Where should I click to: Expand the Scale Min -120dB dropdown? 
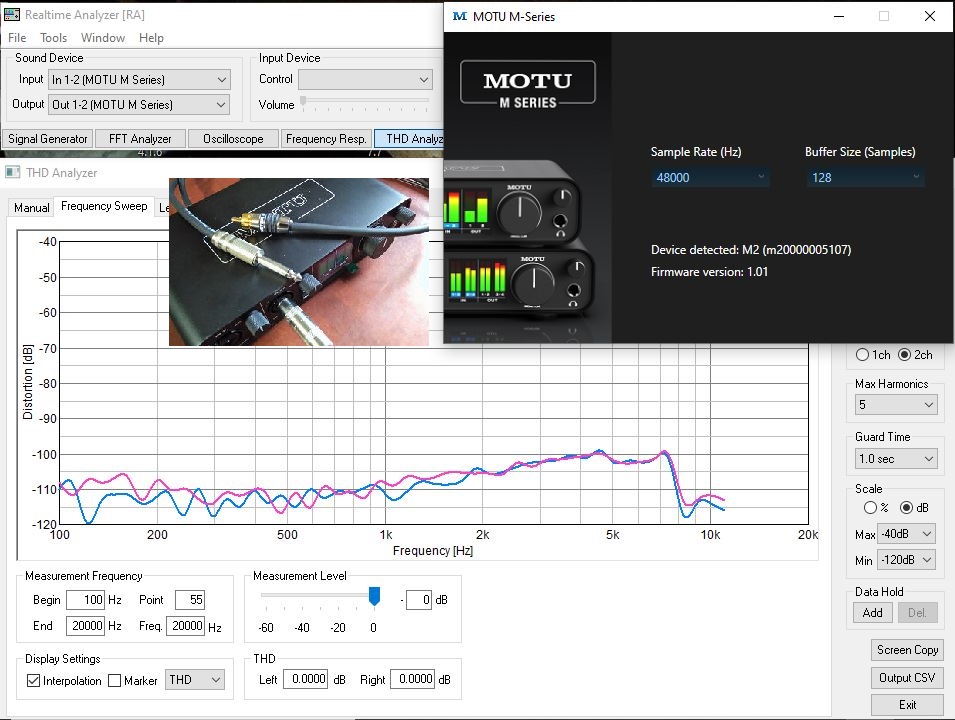pyautogui.click(x=906, y=560)
